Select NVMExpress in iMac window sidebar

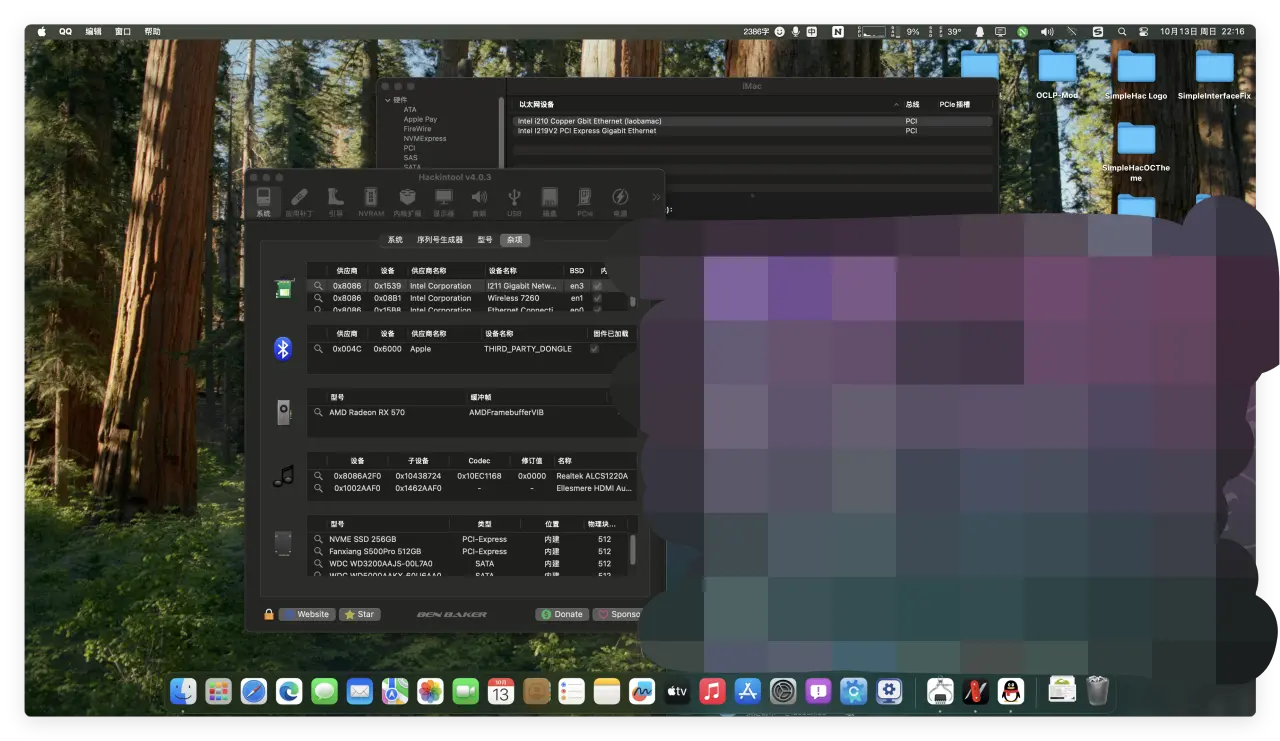[x=425, y=139]
